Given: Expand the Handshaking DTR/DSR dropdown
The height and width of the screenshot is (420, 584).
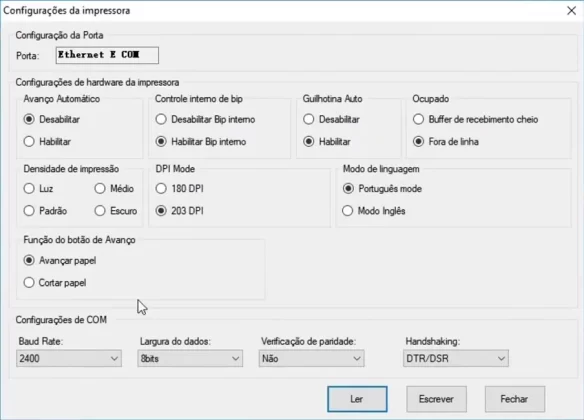Looking at the screenshot, I should click(x=456, y=359).
